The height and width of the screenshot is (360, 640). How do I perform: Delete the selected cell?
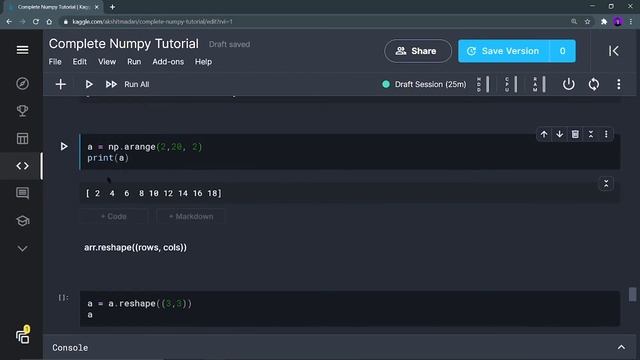coord(575,134)
